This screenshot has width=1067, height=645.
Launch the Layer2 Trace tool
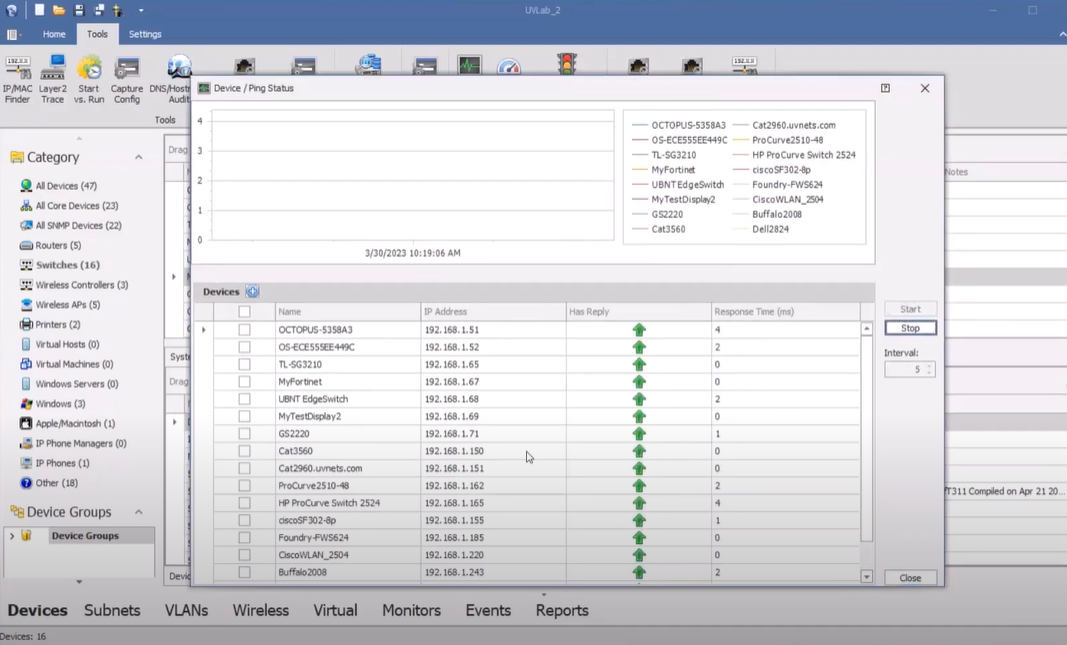[x=52, y=80]
